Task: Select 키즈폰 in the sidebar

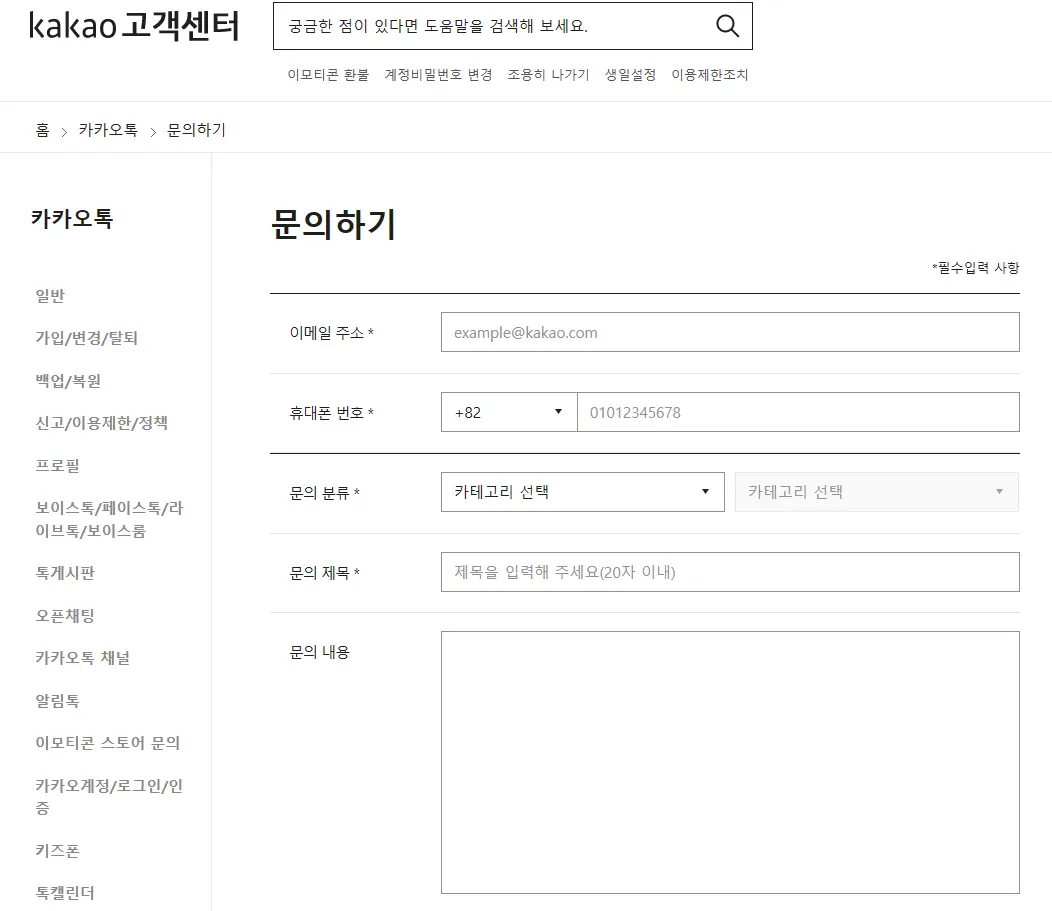Action: 58,851
